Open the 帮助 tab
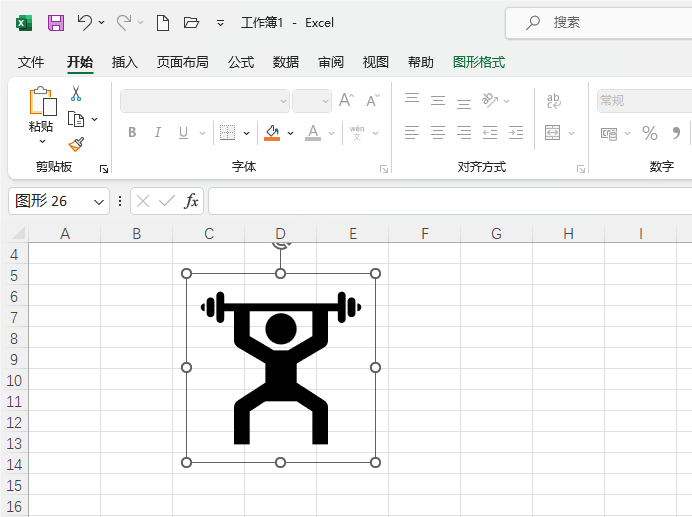Screen dimensions: 692x517 421,62
